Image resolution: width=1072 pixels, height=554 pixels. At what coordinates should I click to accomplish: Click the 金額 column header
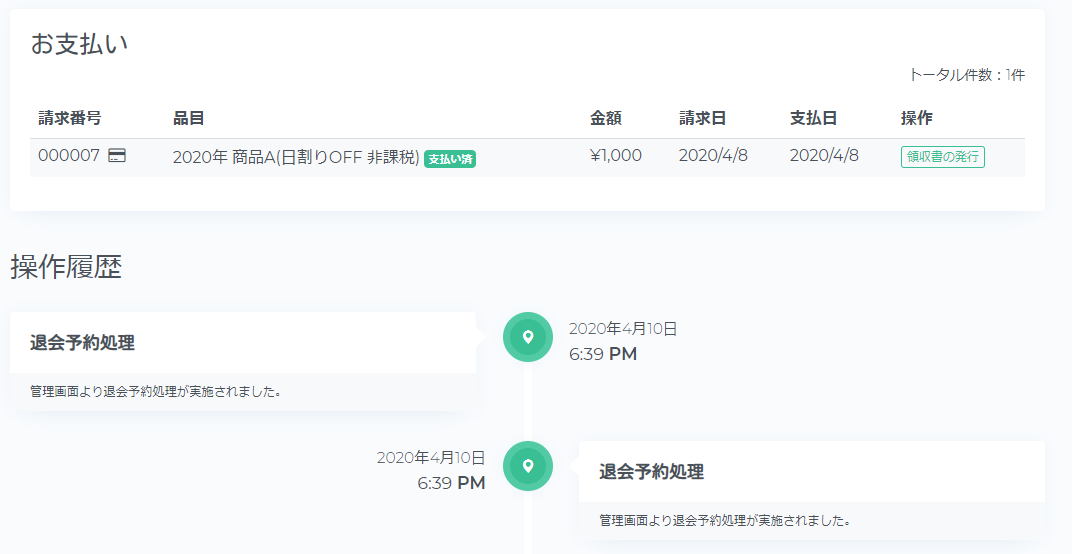pyautogui.click(x=606, y=118)
